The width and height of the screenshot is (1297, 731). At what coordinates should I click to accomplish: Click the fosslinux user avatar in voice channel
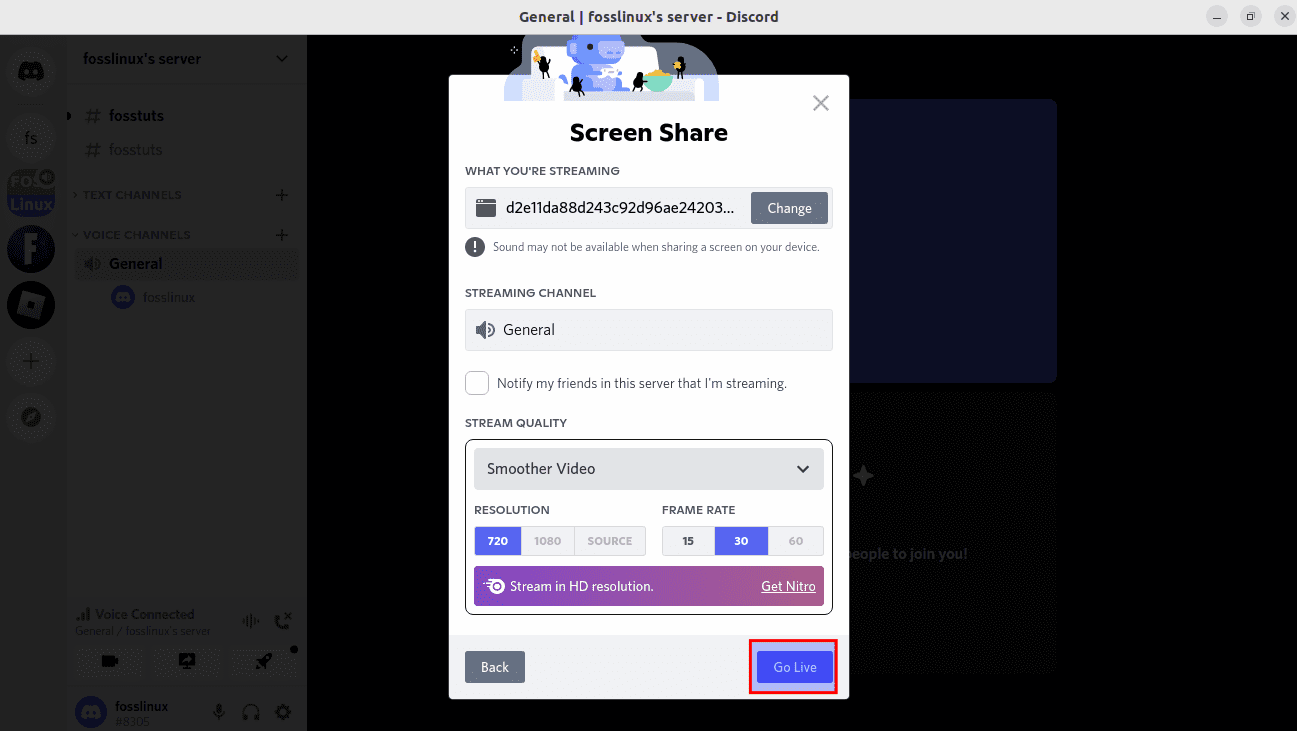click(123, 297)
